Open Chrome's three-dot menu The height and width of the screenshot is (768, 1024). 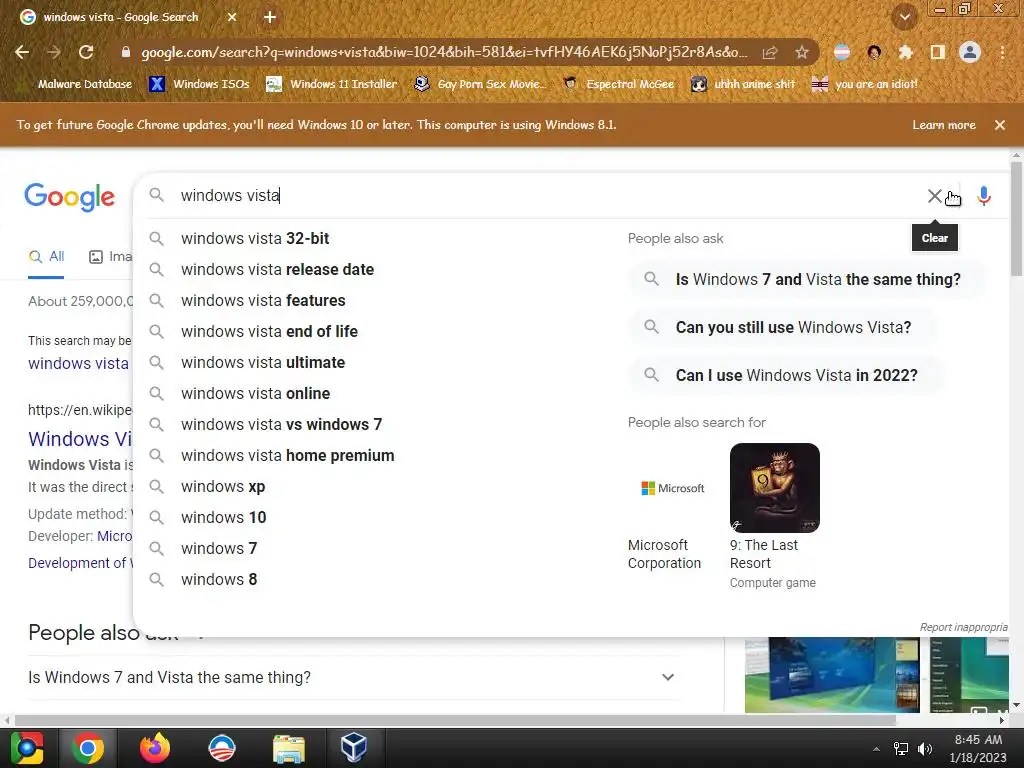point(1002,52)
